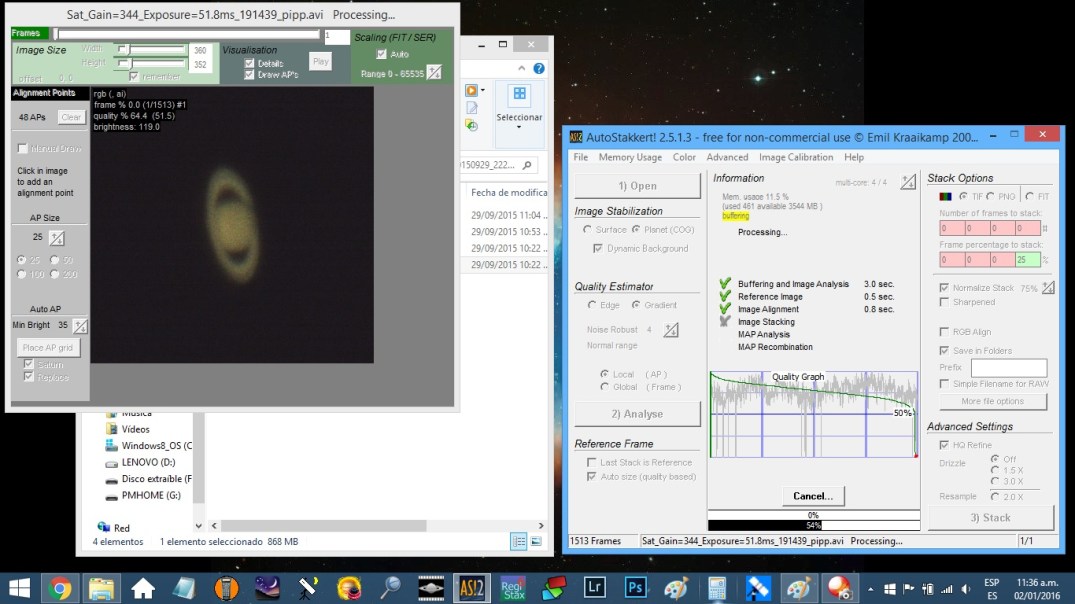Open RegiStax from the taskbar
The width and height of the screenshot is (1075, 604).
click(x=512, y=588)
